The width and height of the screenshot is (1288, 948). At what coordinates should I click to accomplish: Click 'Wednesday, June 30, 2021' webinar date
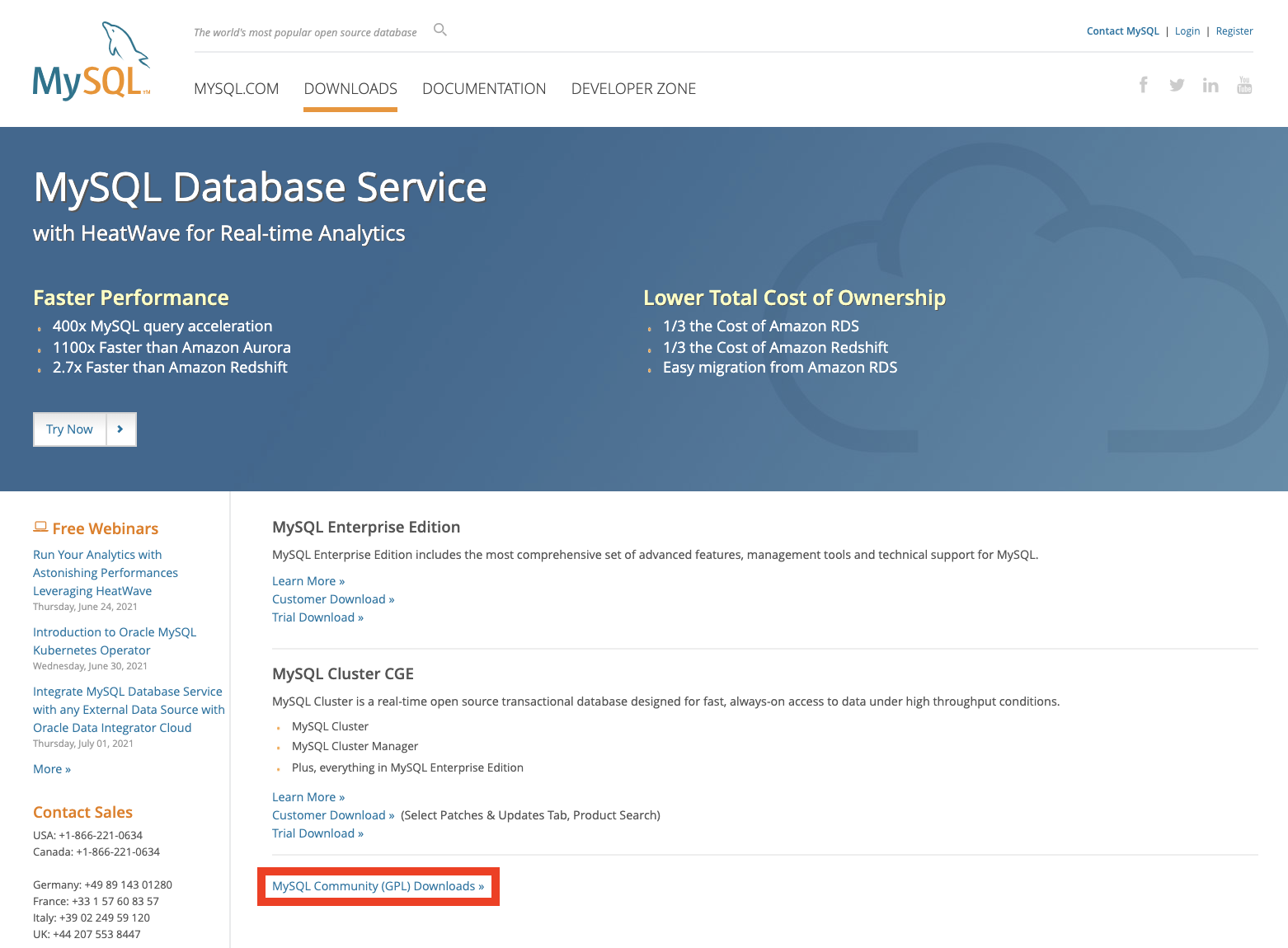point(90,666)
